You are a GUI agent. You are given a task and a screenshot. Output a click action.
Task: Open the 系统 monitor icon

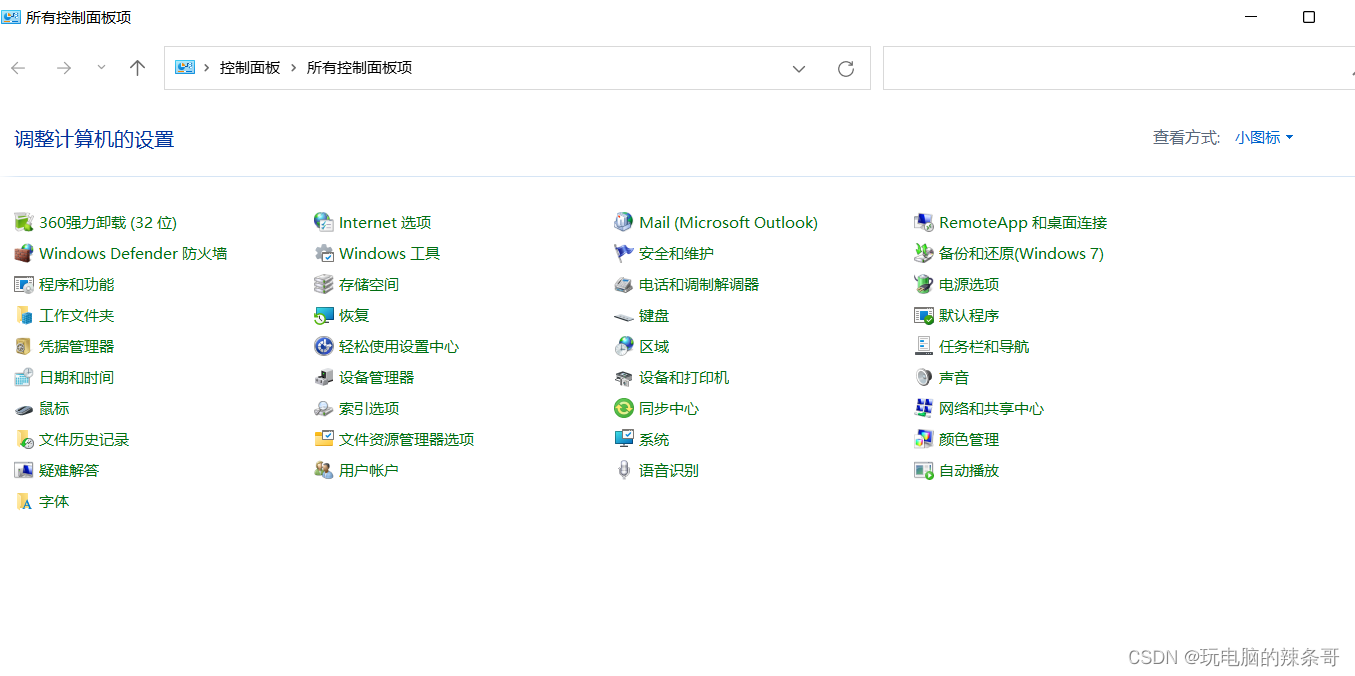tap(624, 439)
